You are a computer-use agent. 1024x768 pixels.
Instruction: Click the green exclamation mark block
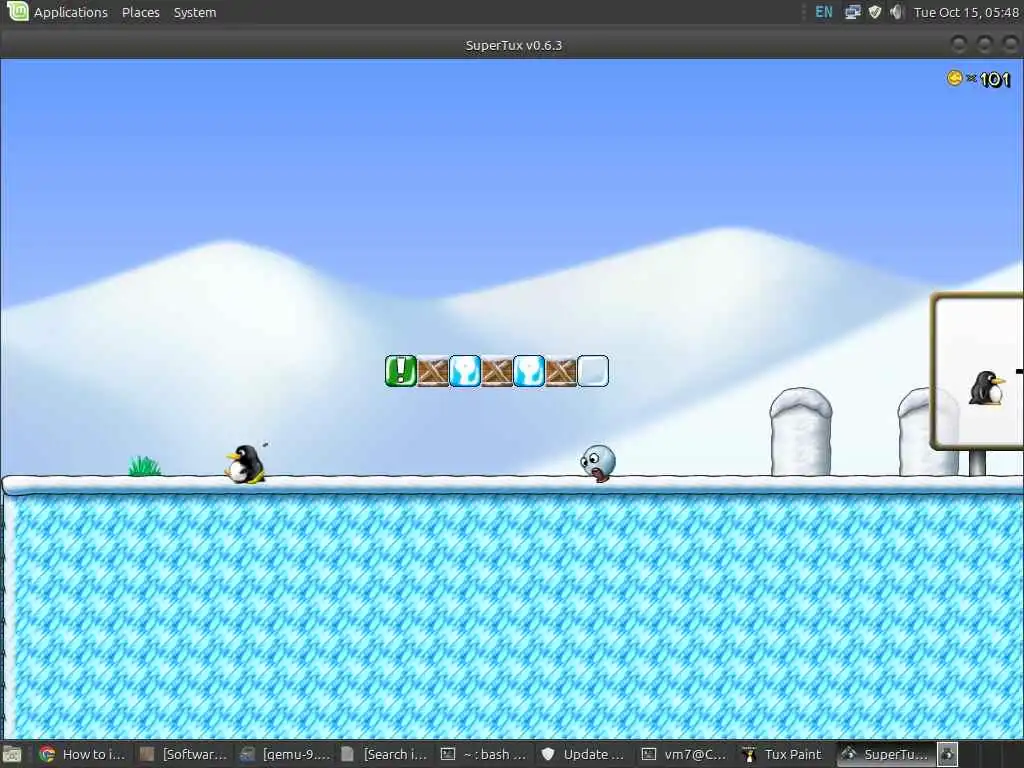(401, 371)
